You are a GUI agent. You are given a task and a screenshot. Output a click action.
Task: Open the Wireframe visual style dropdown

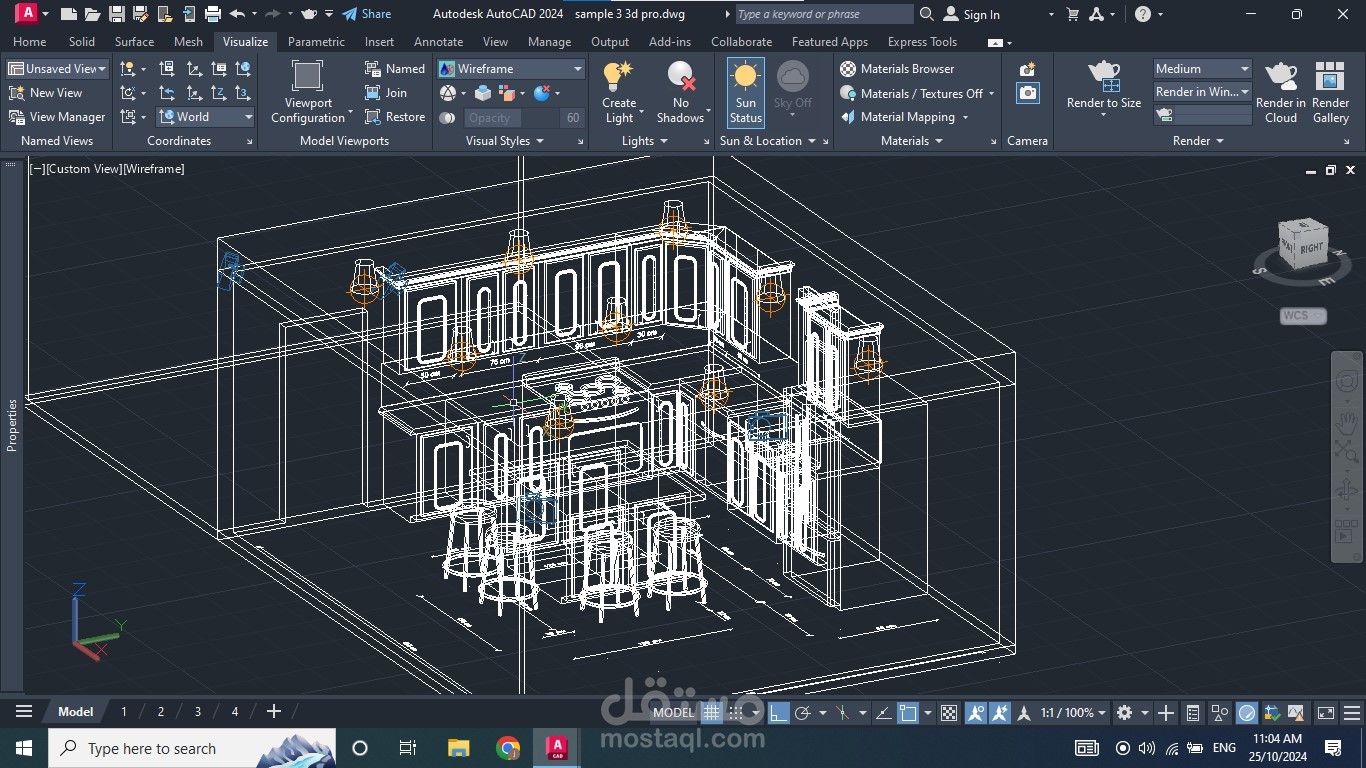click(577, 69)
